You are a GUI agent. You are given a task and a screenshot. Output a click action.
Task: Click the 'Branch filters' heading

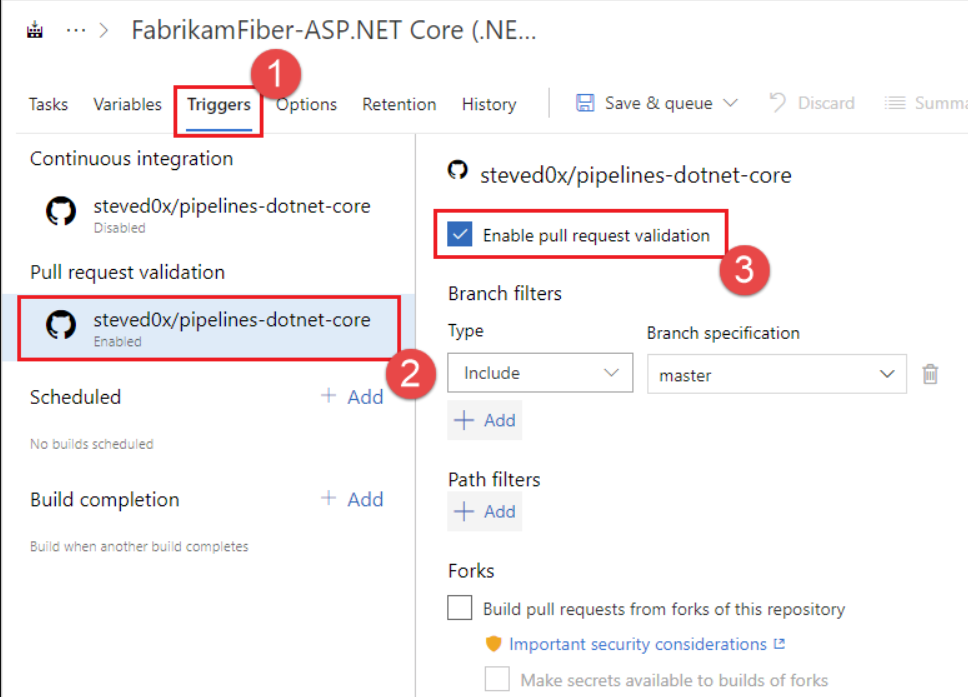[505, 293]
